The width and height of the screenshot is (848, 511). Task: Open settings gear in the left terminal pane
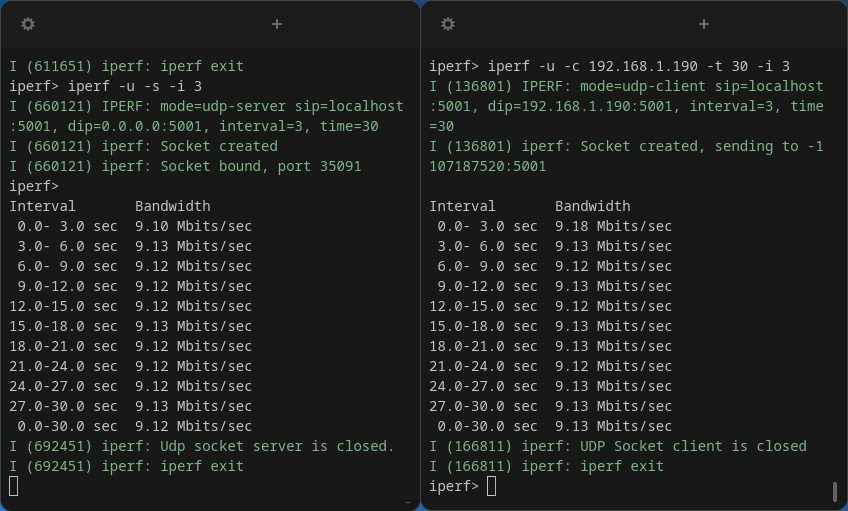(28, 24)
